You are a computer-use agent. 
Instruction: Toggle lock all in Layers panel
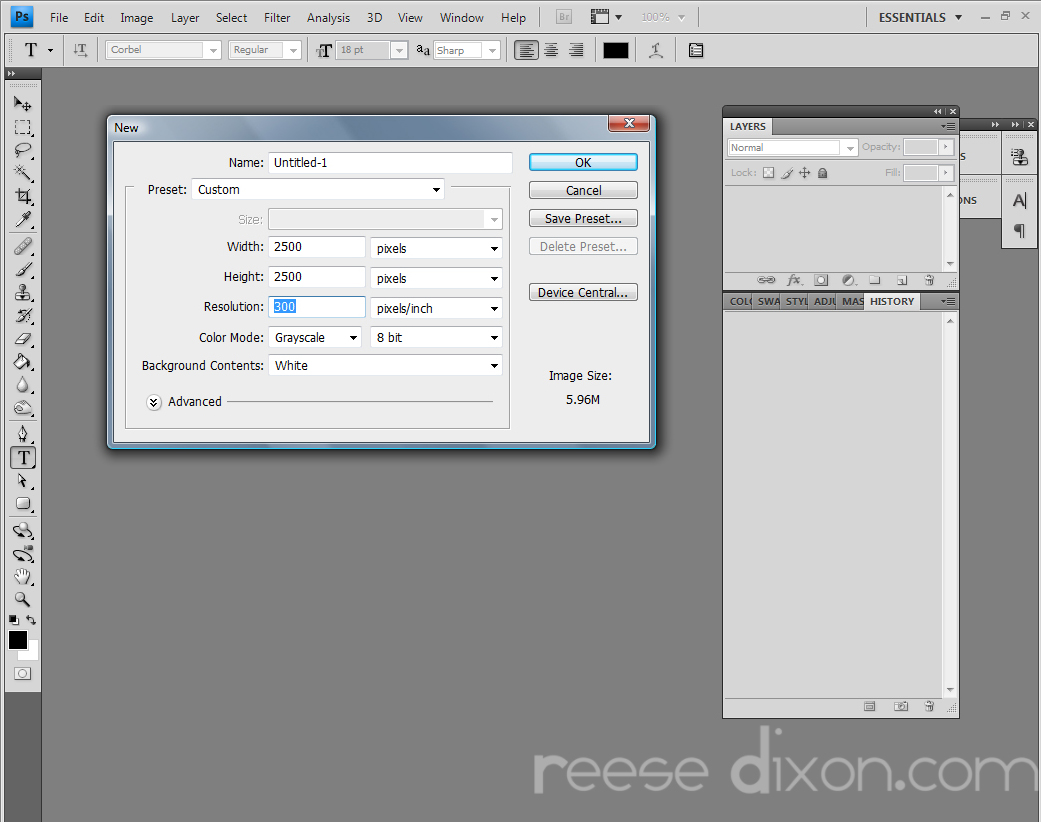(x=823, y=173)
